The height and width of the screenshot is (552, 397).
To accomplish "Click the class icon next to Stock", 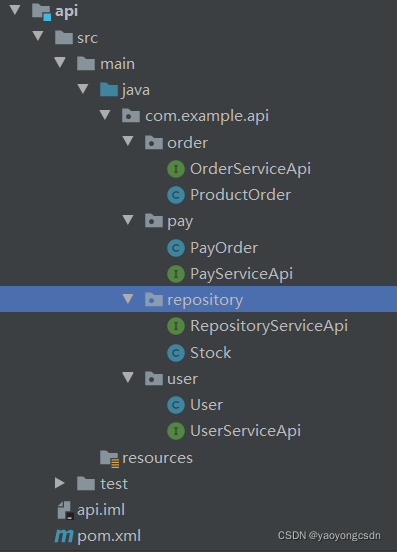I will tap(176, 352).
